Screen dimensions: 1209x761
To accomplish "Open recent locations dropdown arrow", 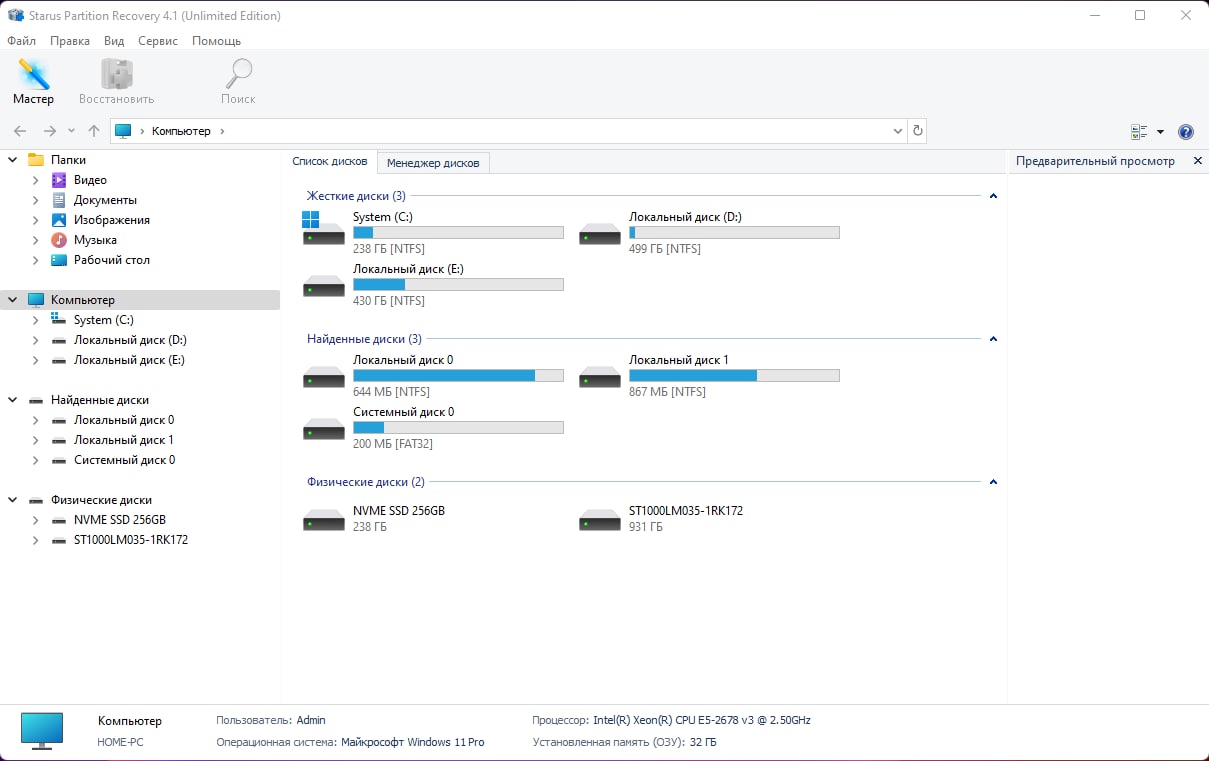I will [x=71, y=131].
